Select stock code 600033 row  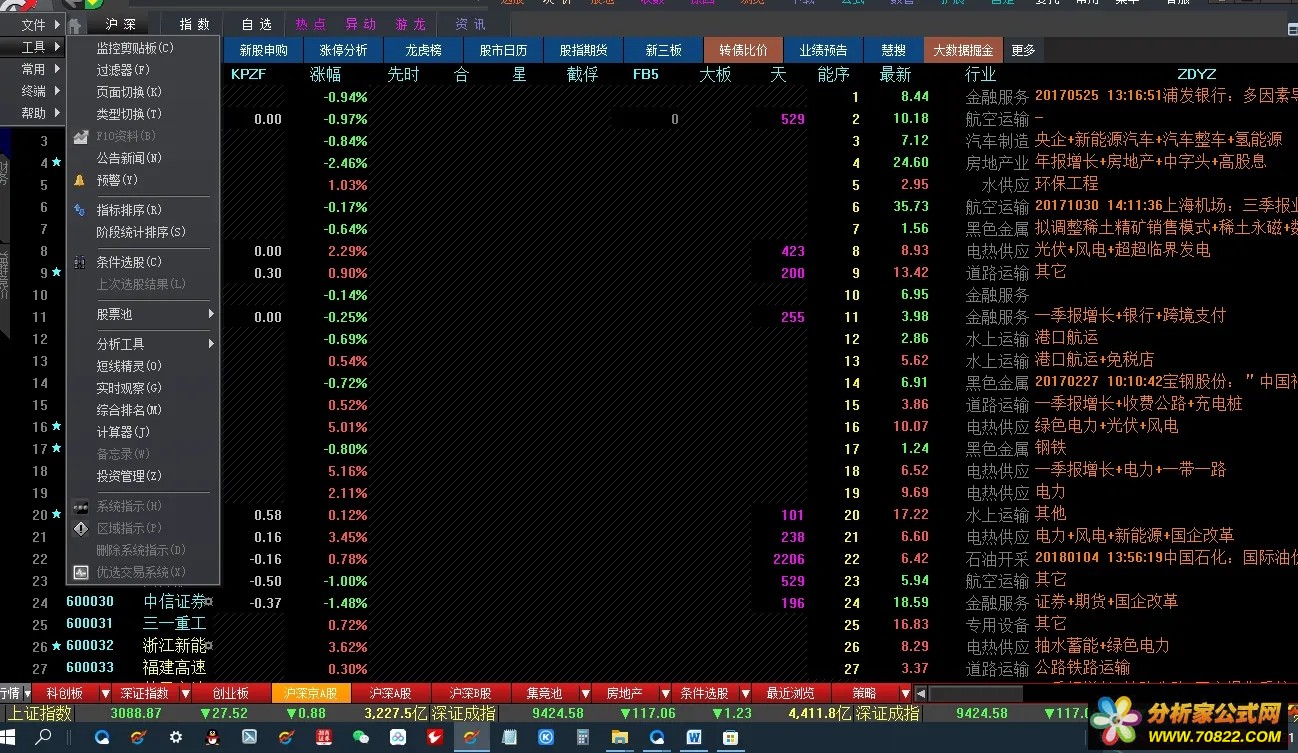90,668
